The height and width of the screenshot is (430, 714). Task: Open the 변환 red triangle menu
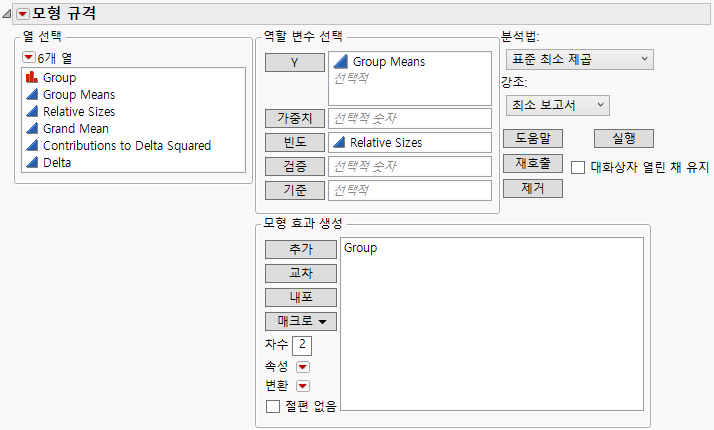[303, 386]
